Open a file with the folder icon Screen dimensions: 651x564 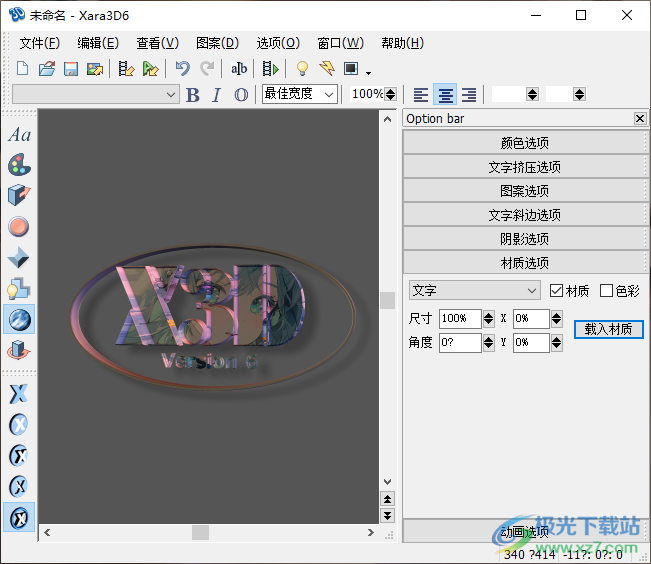(x=47, y=69)
